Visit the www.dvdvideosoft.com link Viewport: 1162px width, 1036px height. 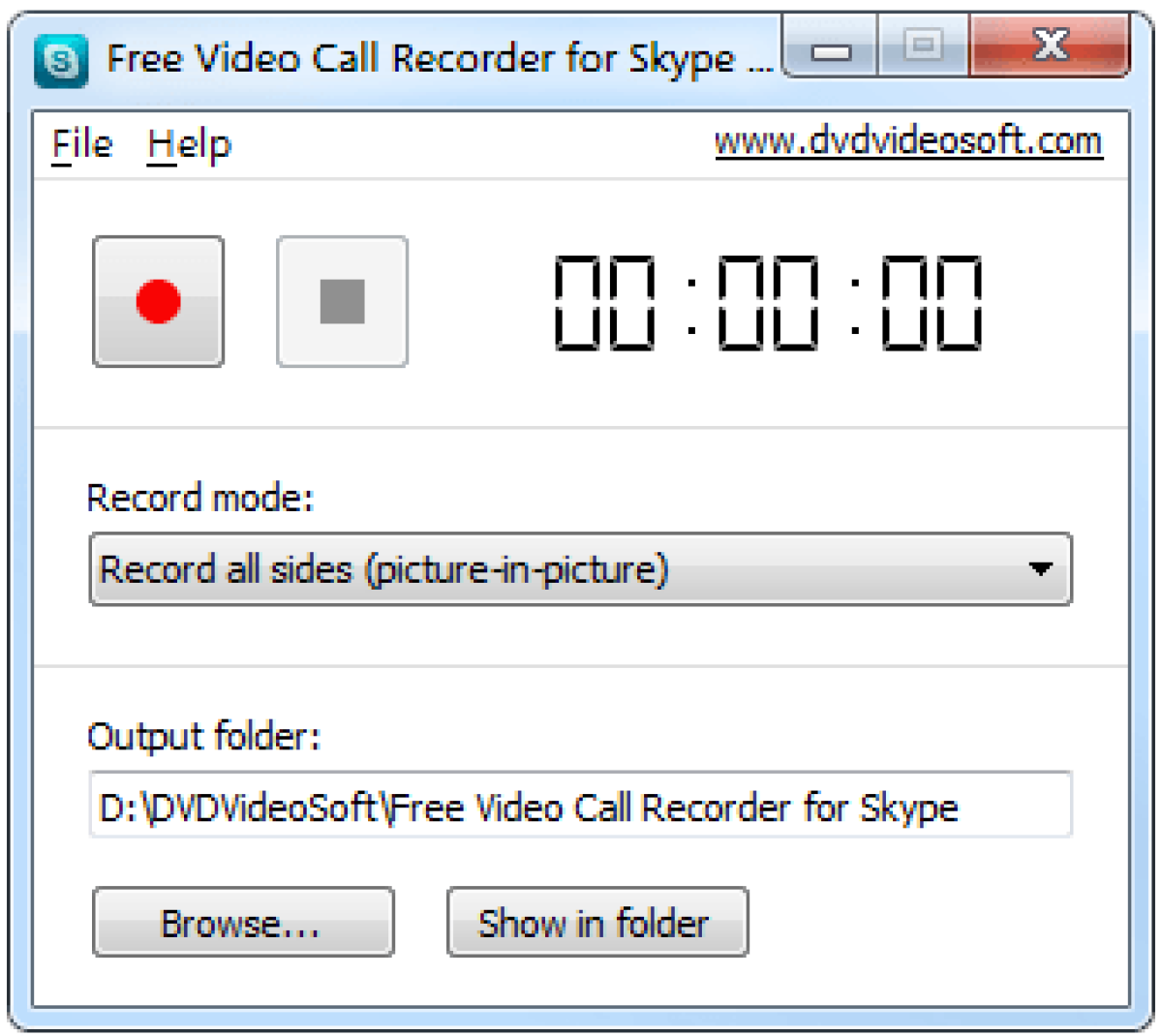[x=908, y=141]
